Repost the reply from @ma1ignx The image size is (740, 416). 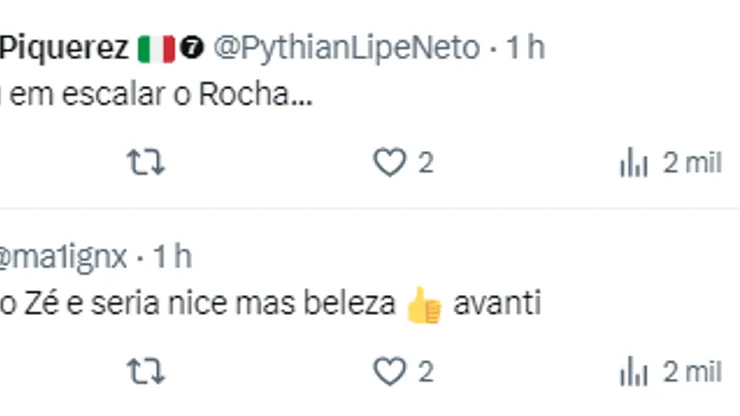tap(146, 372)
